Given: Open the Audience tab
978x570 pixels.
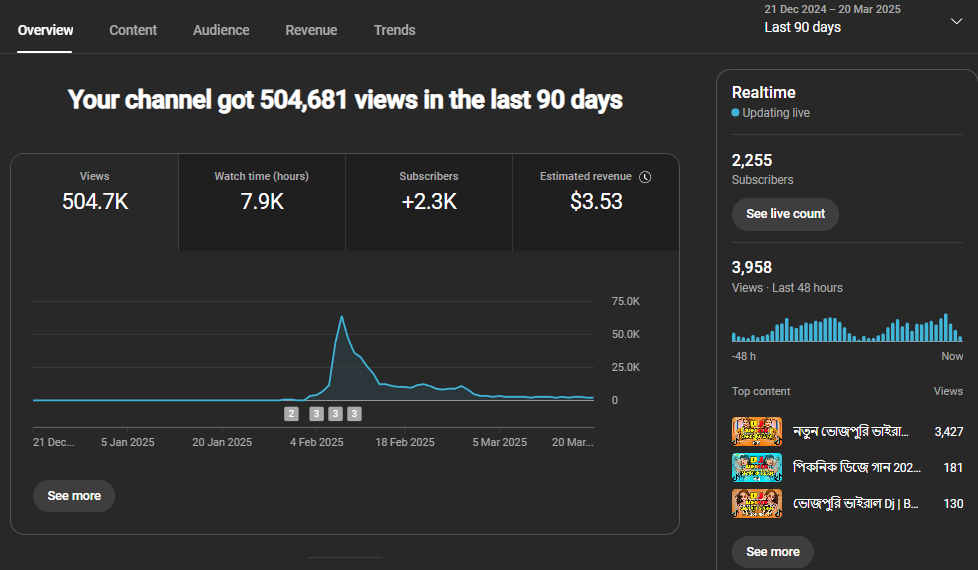Looking at the screenshot, I should point(221,30).
